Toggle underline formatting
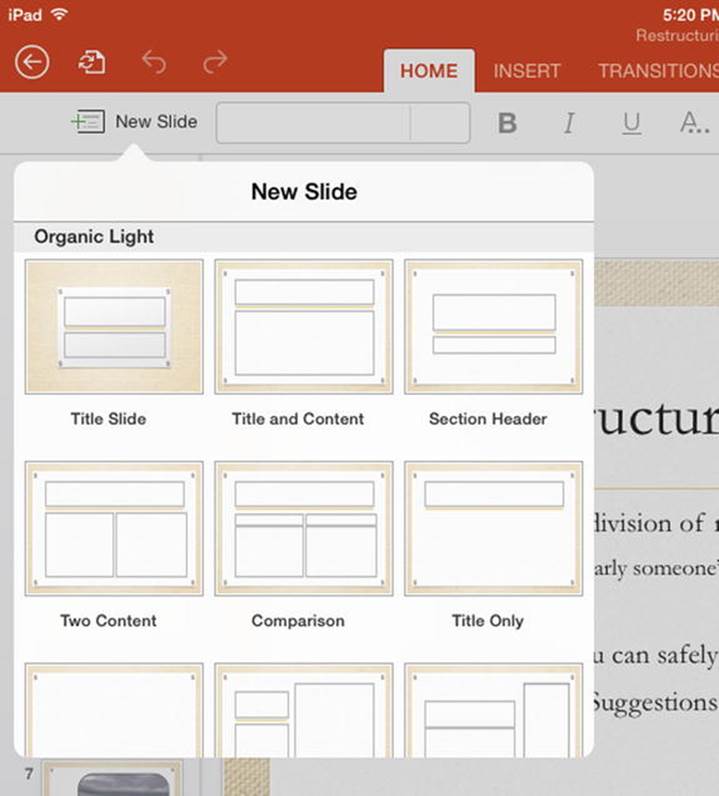The height and width of the screenshot is (796, 719). click(x=631, y=123)
